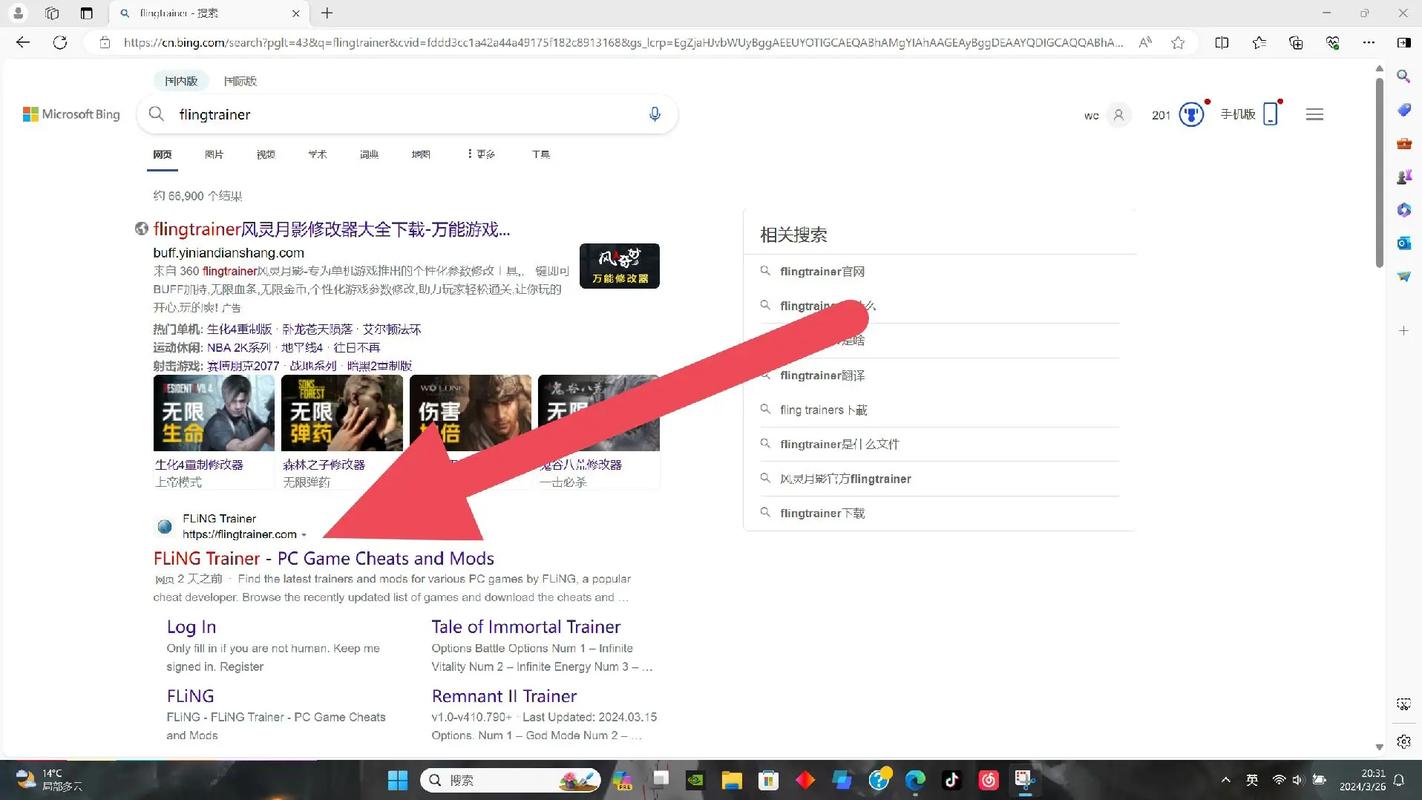Open the 风灵月影修改器大全下载 ad result title
The image size is (1422, 800).
pos(332,229)
